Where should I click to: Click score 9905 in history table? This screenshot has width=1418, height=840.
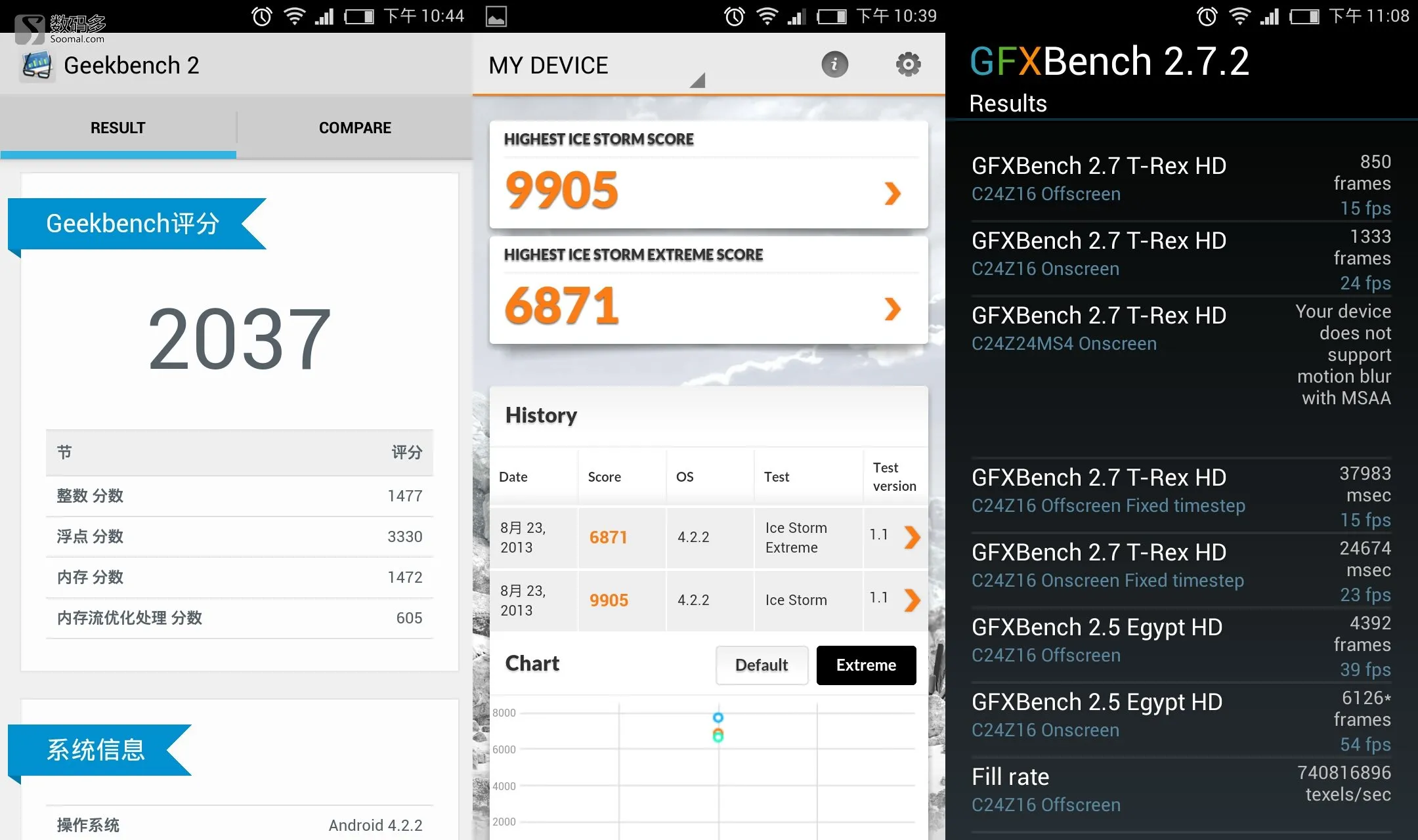tap(609, 600)
